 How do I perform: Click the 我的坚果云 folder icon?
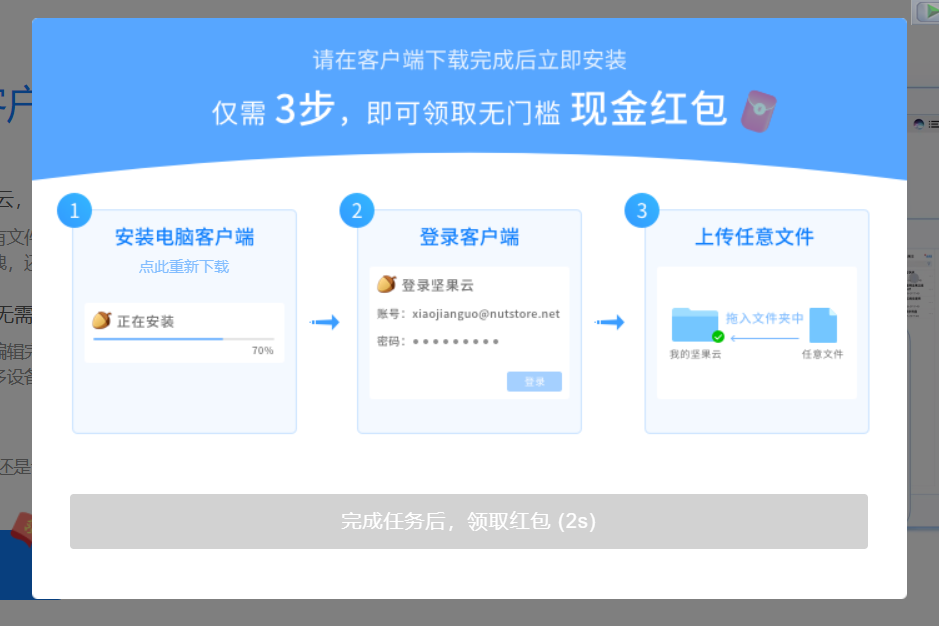pyautogui.click(x=695, y=324)
